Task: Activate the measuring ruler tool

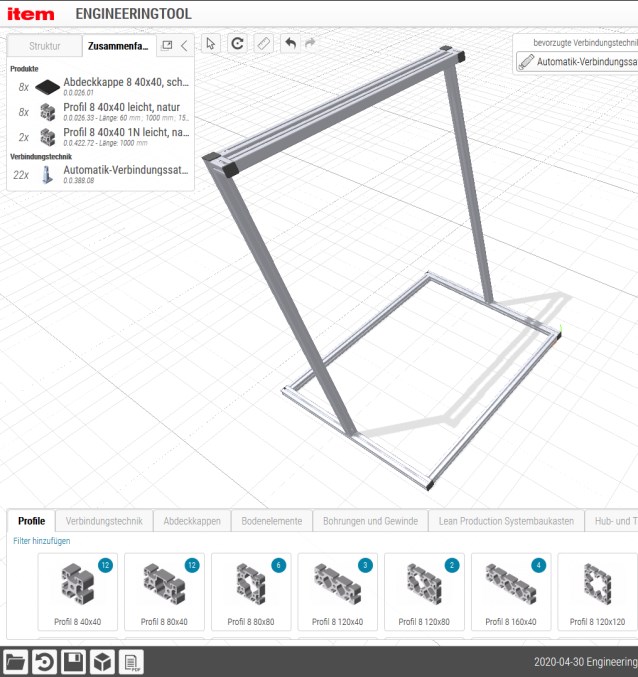Action: pyautogui.click(x=264, y=44)
